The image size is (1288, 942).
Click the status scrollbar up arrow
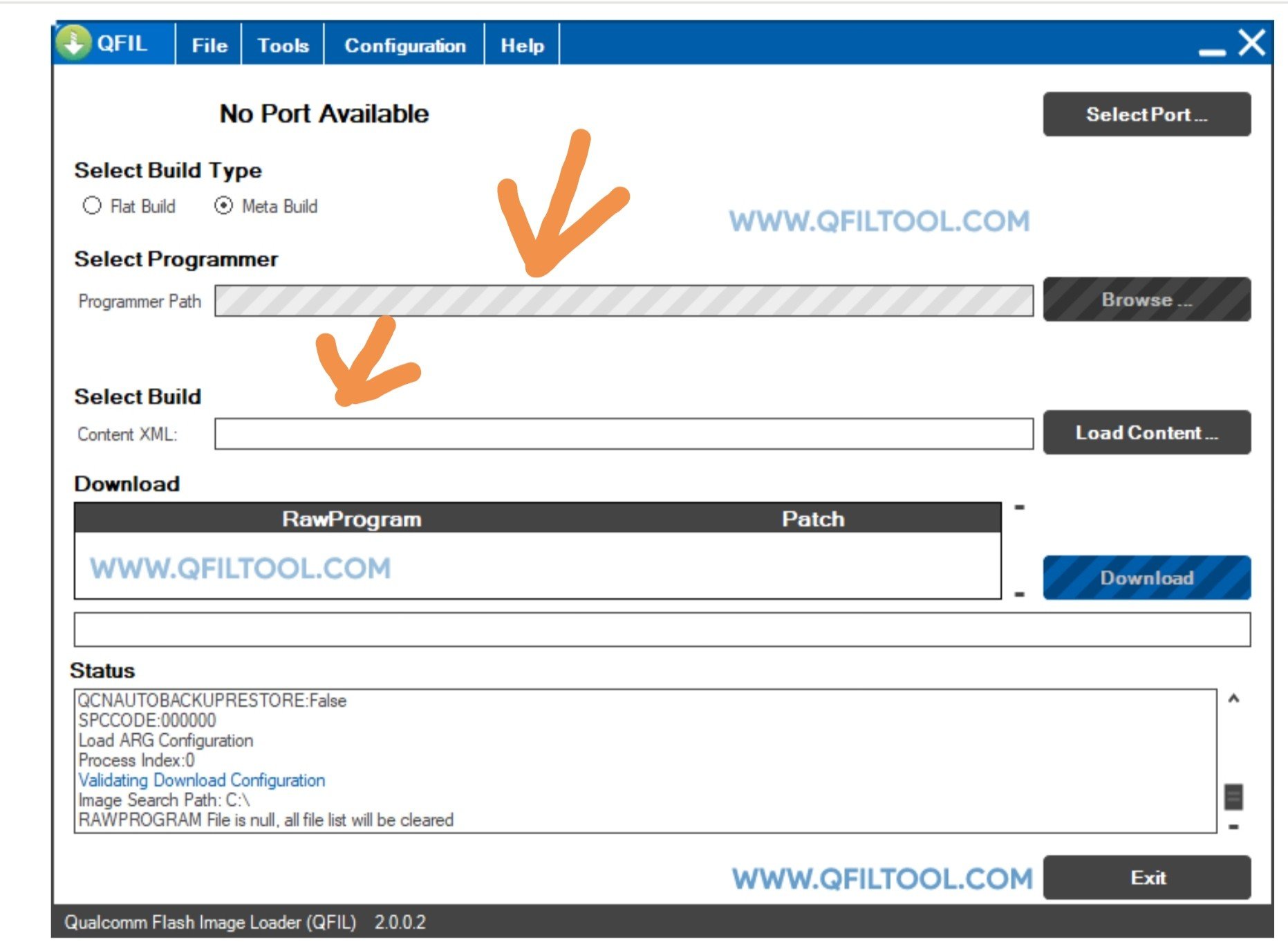coord(1233,699)
